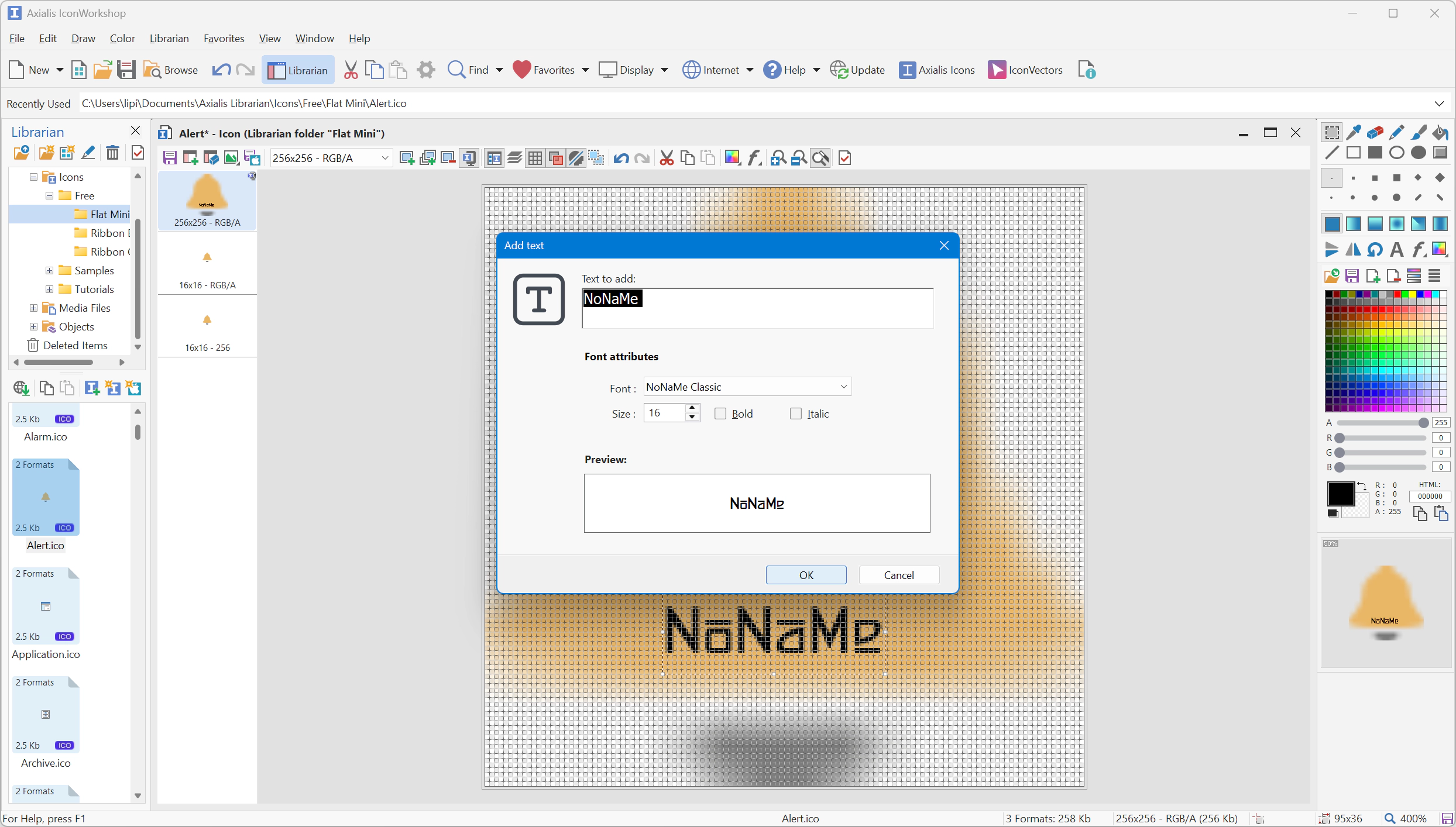This screenshot has height=827, width=1456.
Task: Click the Alpha (A) slider handle
Action: tap(1423, 423)
